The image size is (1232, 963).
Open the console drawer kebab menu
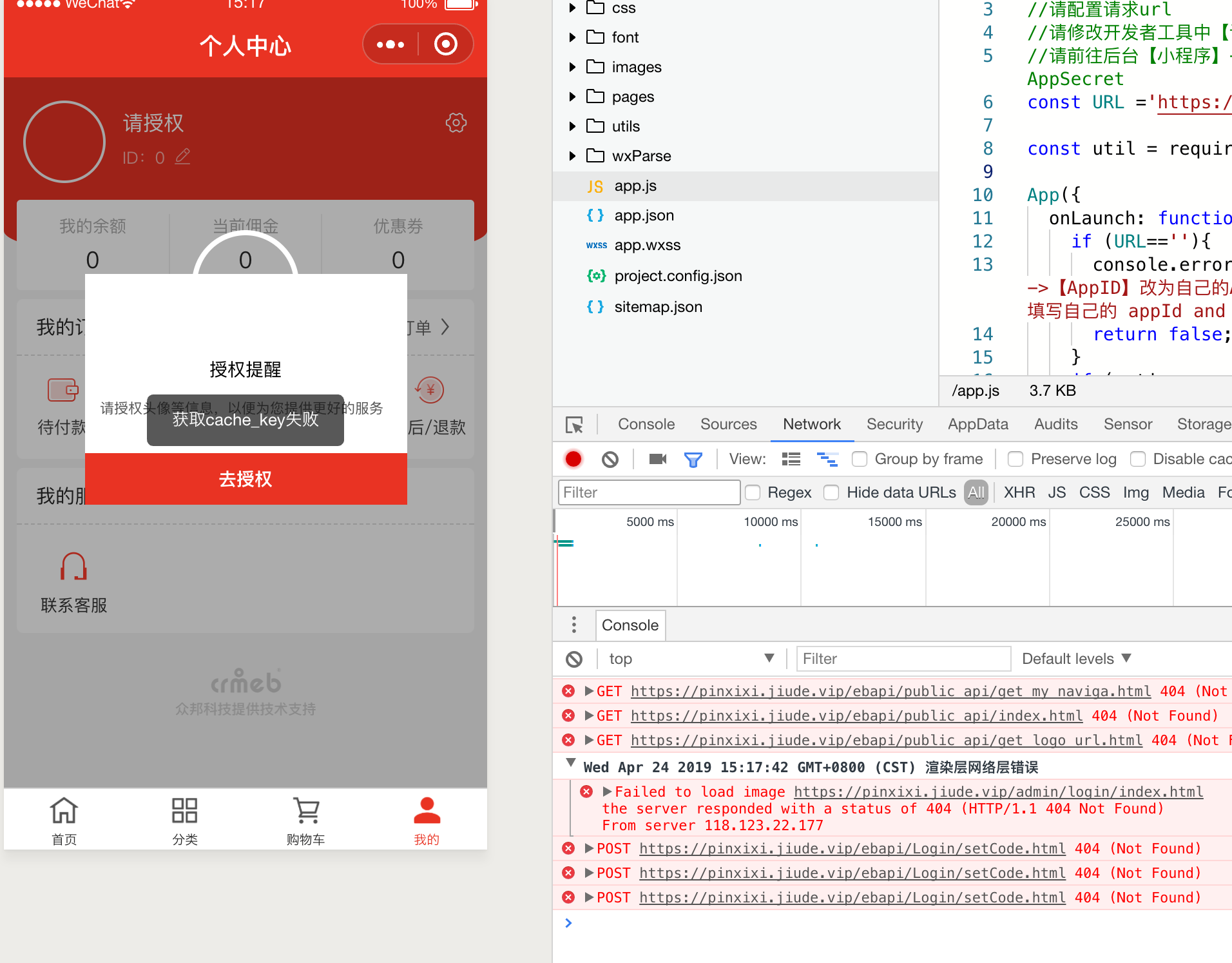(573, 625)
